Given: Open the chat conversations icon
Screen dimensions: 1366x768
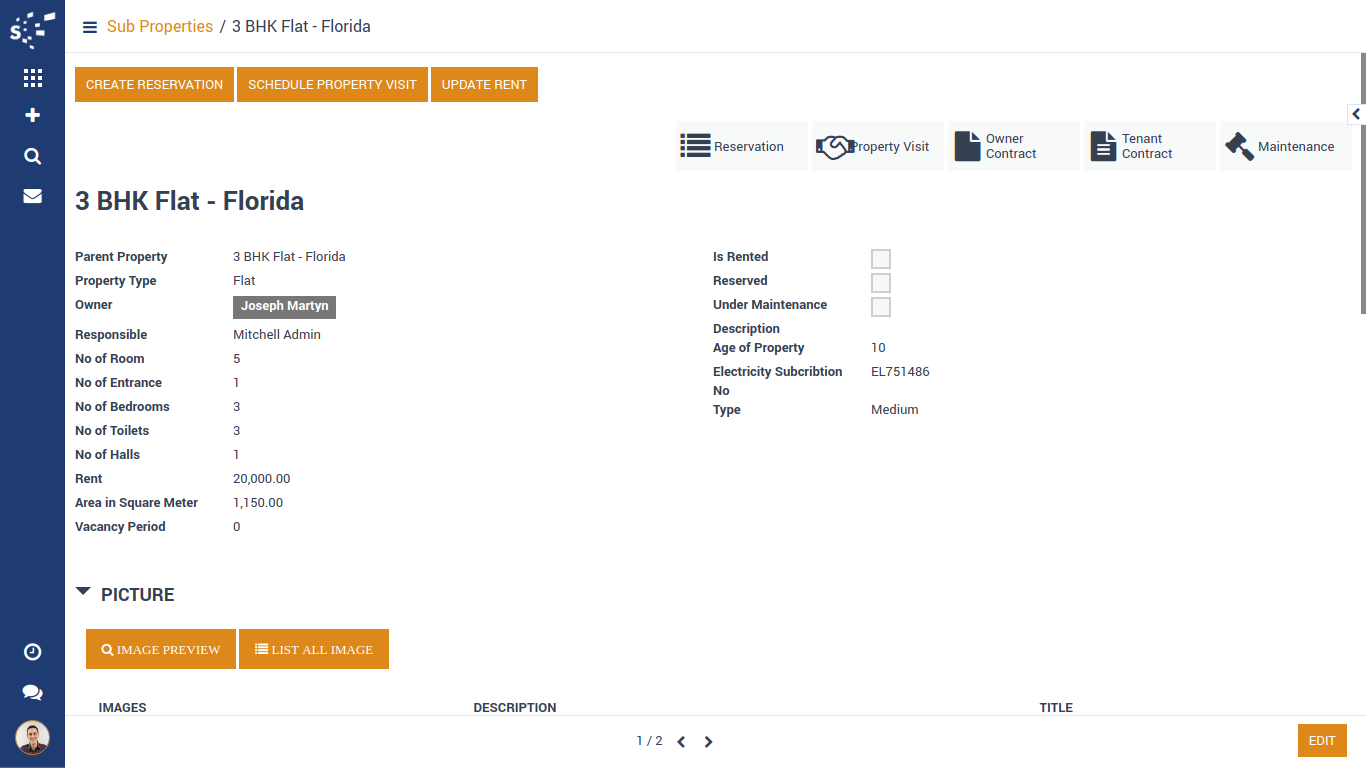Looking at the screenshot, I should point(32,692).
